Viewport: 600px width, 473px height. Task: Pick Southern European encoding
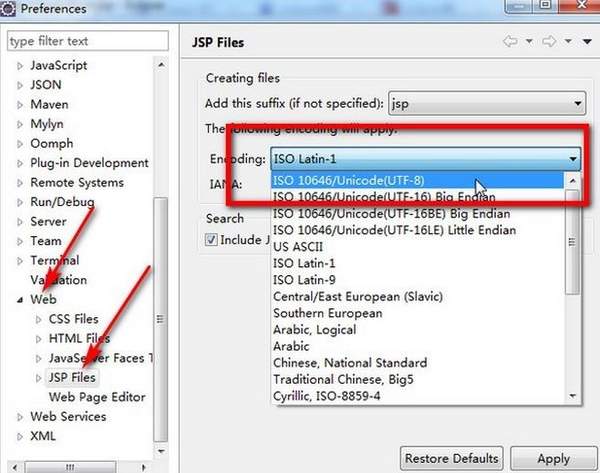tap(328, 313)
